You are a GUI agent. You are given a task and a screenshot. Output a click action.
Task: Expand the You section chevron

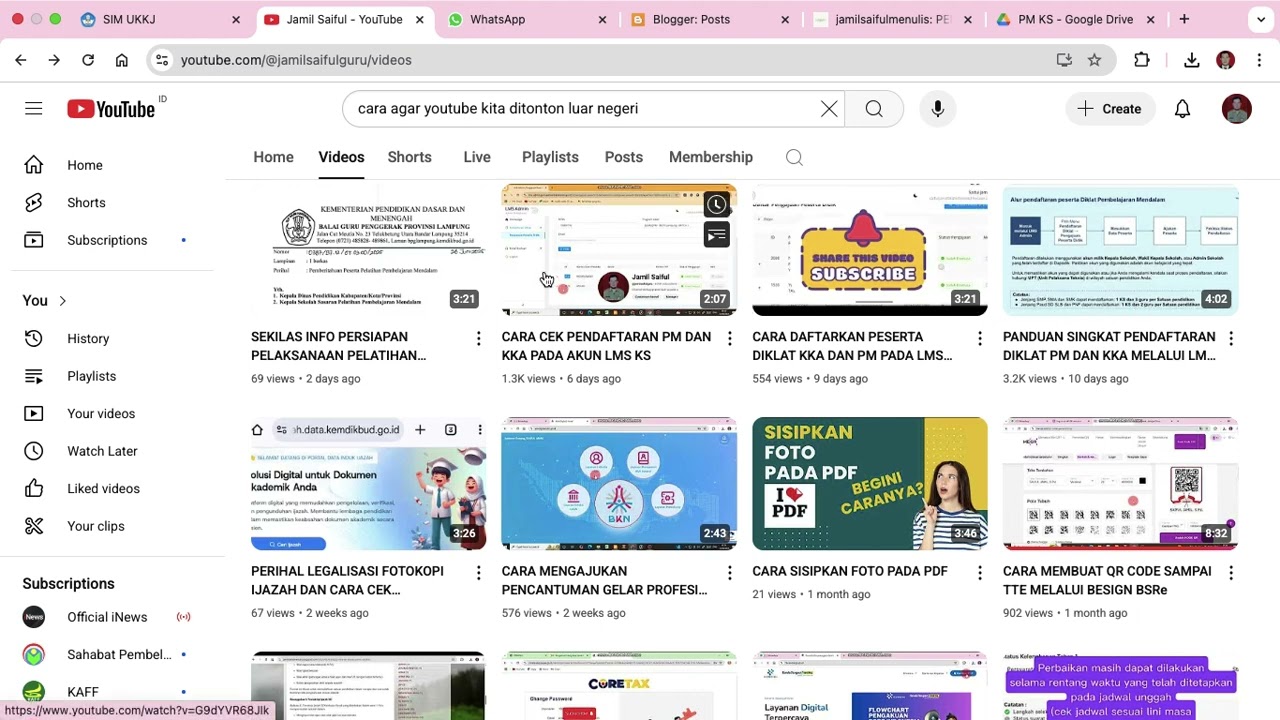[62, 301]
